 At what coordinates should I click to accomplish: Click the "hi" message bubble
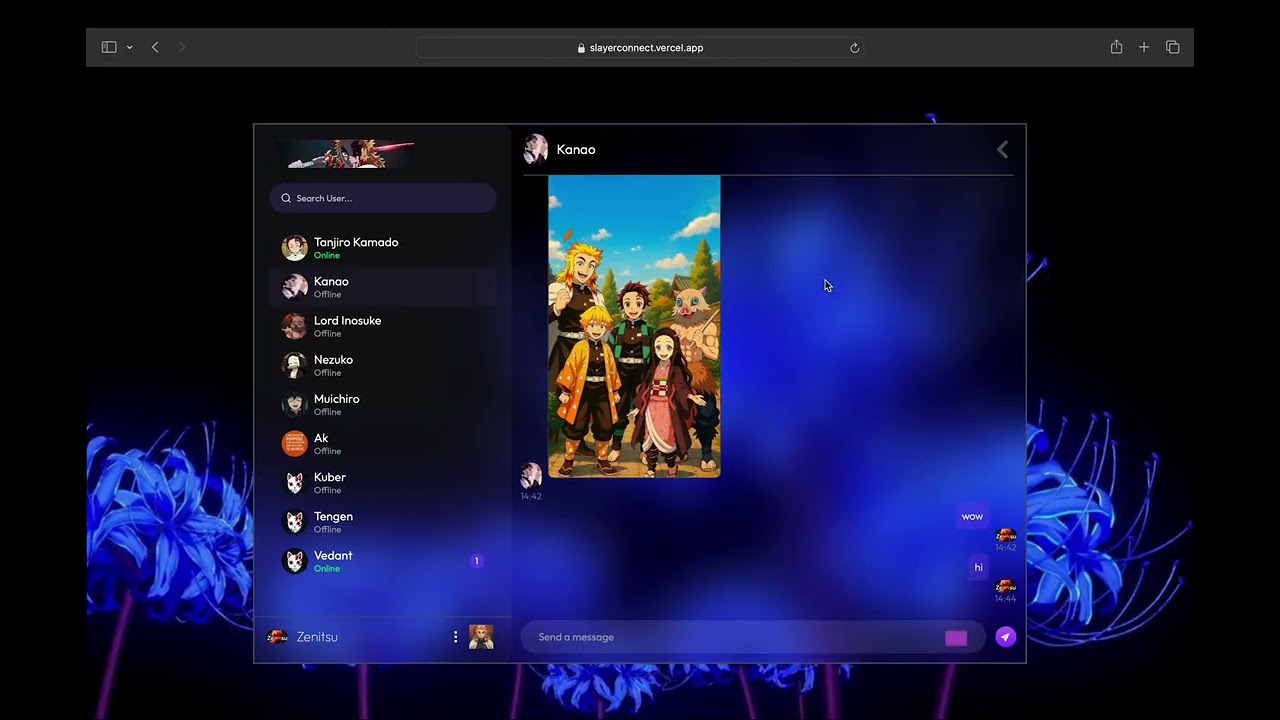978,567
